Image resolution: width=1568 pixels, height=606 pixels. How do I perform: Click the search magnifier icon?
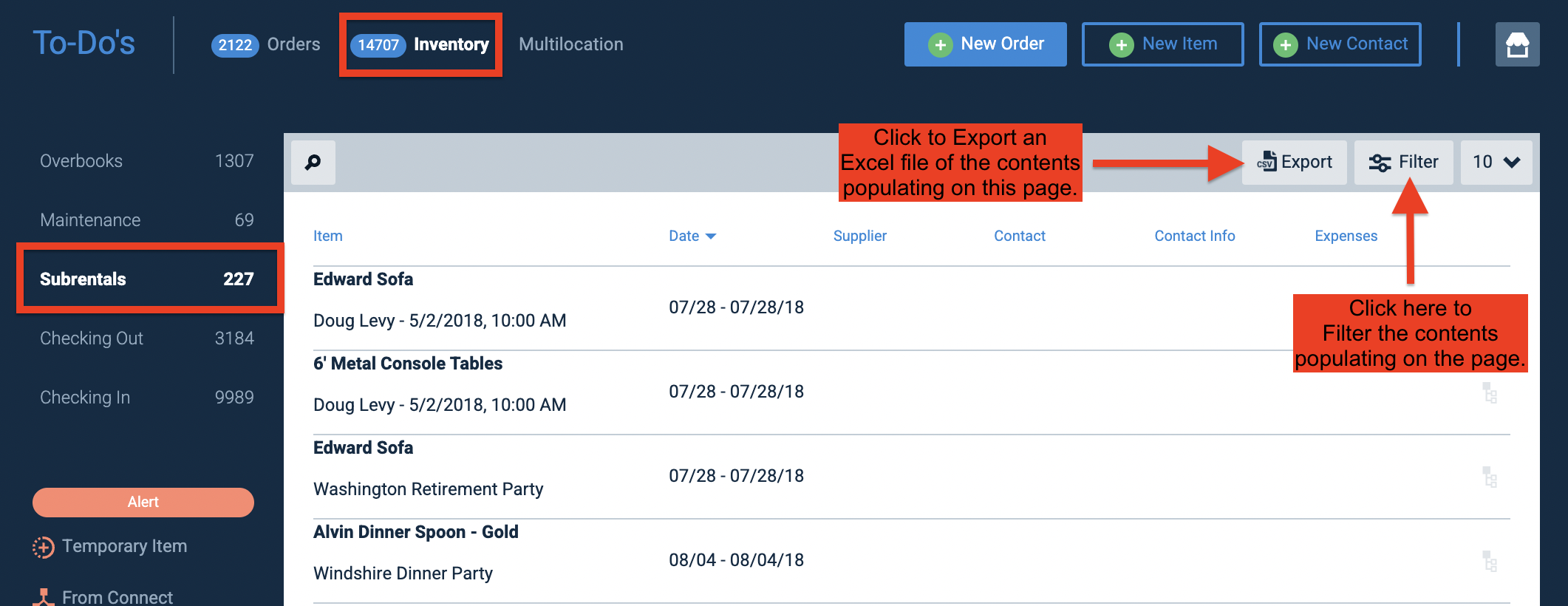tap(313, 162)
